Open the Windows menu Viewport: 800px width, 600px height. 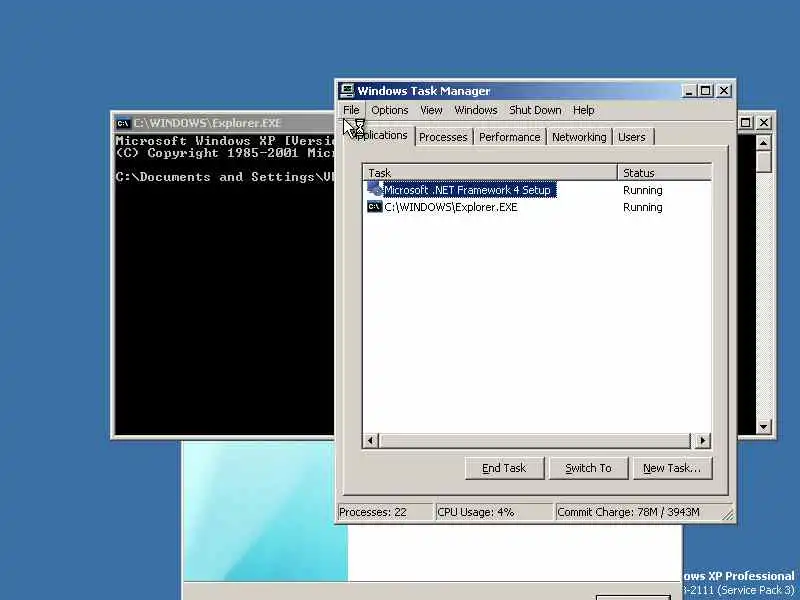pyautogui.click(x=476, y=110)
